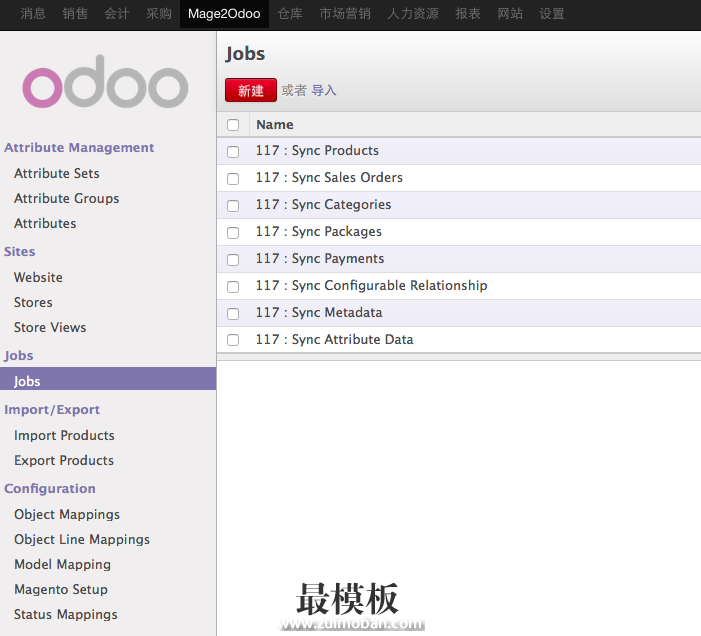Screen dimensions: 701x636
Task: Open the 人力资源 top menu
Action: pos(413,14)
